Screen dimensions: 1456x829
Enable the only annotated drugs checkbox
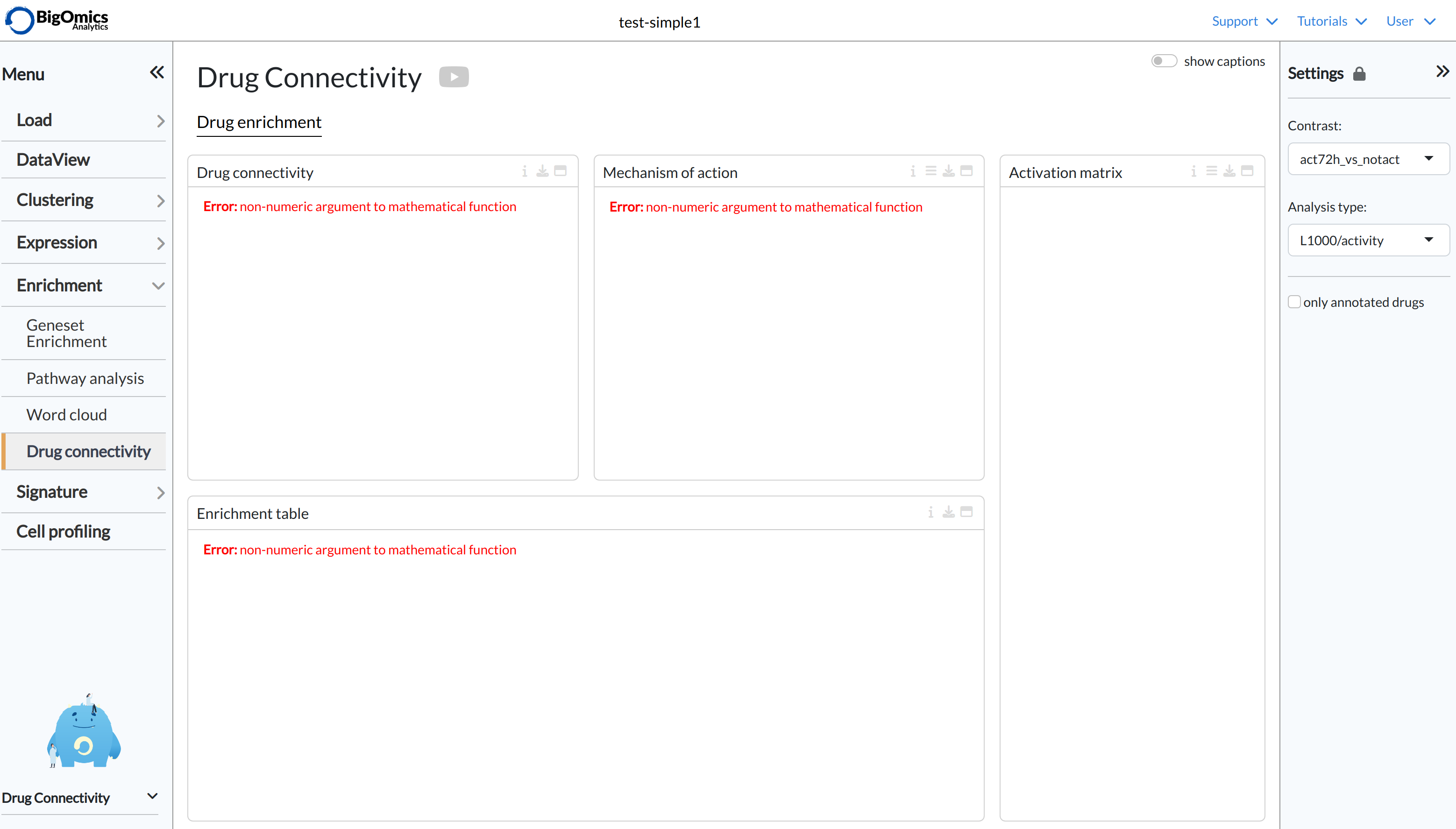(1295, 301)
